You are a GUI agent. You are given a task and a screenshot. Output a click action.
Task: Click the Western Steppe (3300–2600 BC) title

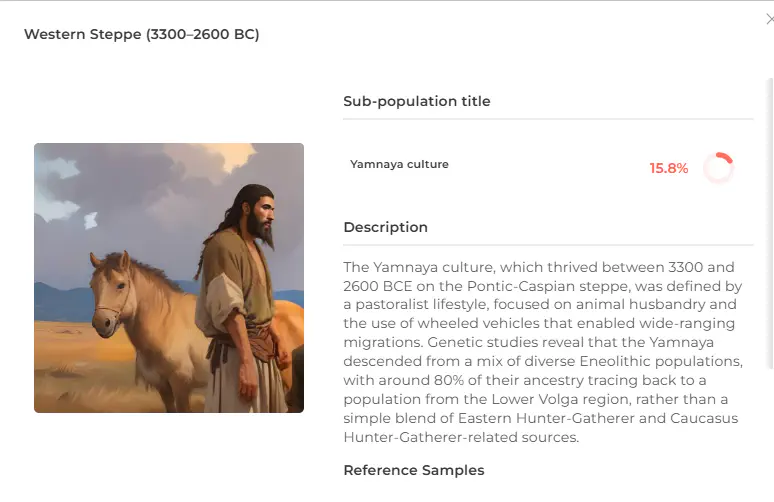141,35
